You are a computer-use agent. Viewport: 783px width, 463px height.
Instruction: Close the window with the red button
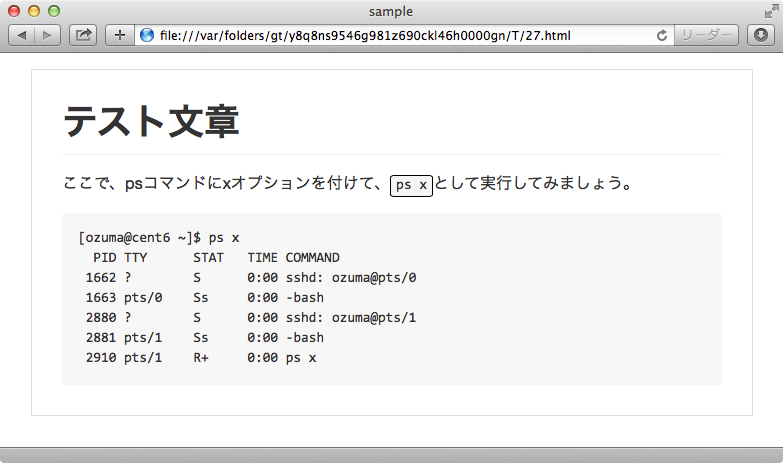click(x=14, y=11)
